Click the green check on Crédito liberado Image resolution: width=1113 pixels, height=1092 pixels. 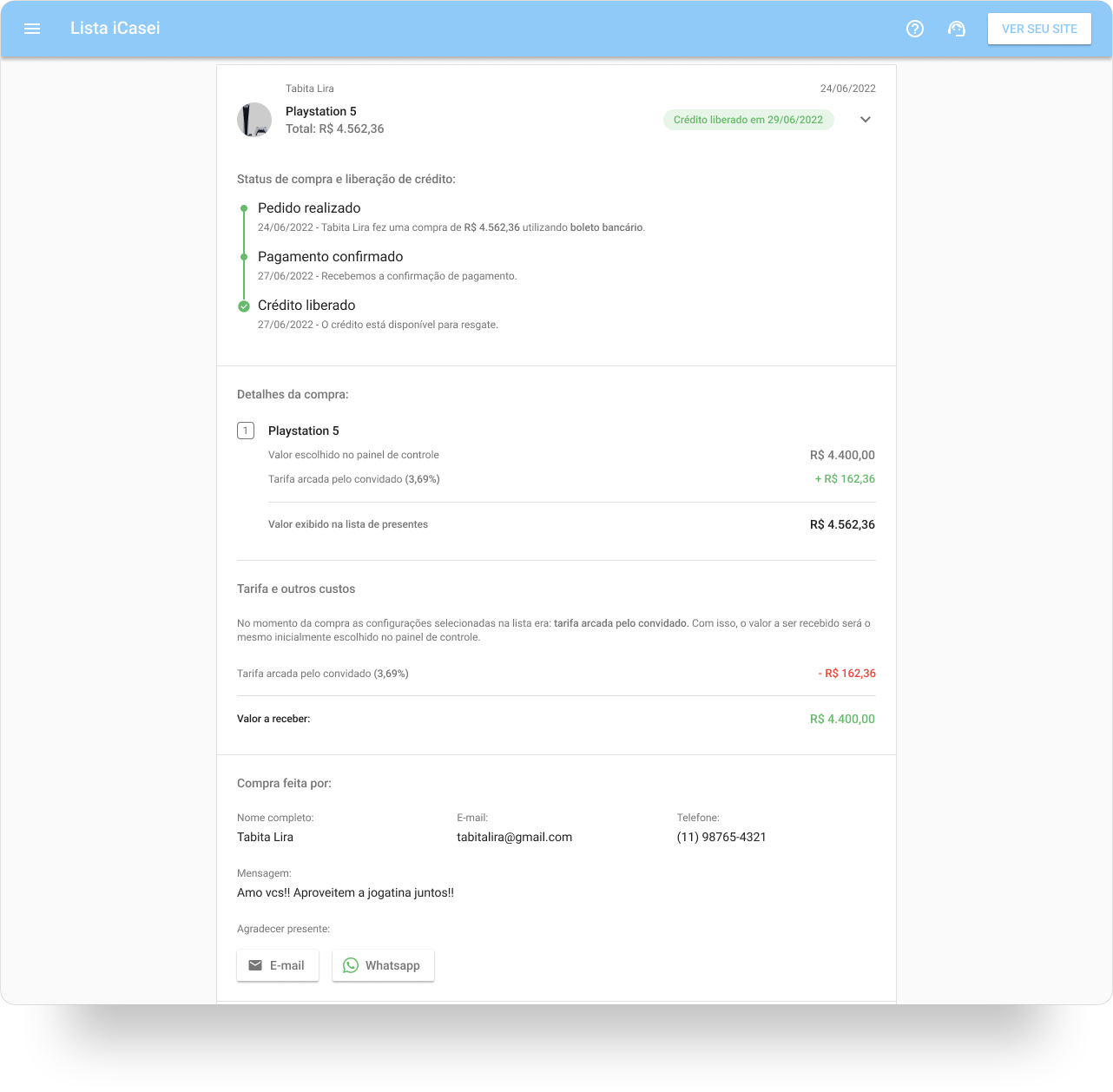244,306
